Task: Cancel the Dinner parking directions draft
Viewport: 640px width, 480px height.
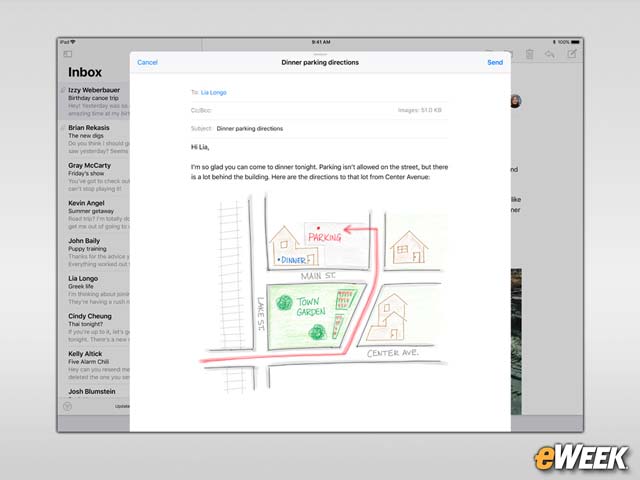Action: (147, 62)
